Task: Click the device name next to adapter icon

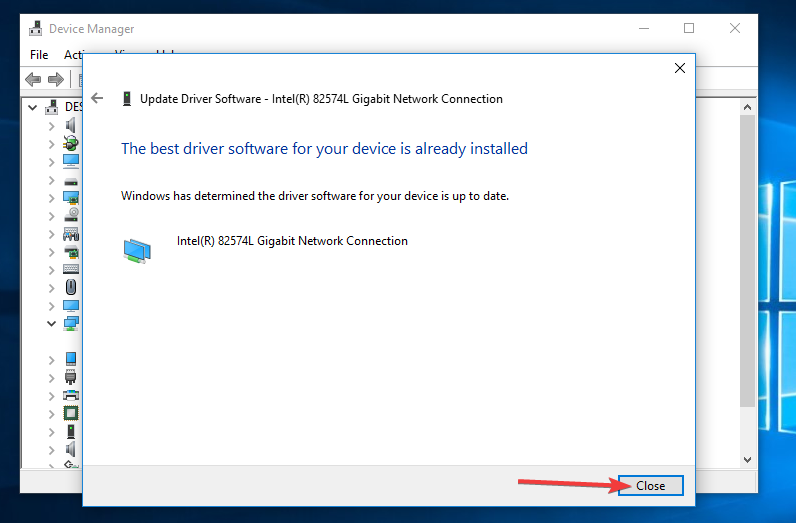Action: coord(292,241)
